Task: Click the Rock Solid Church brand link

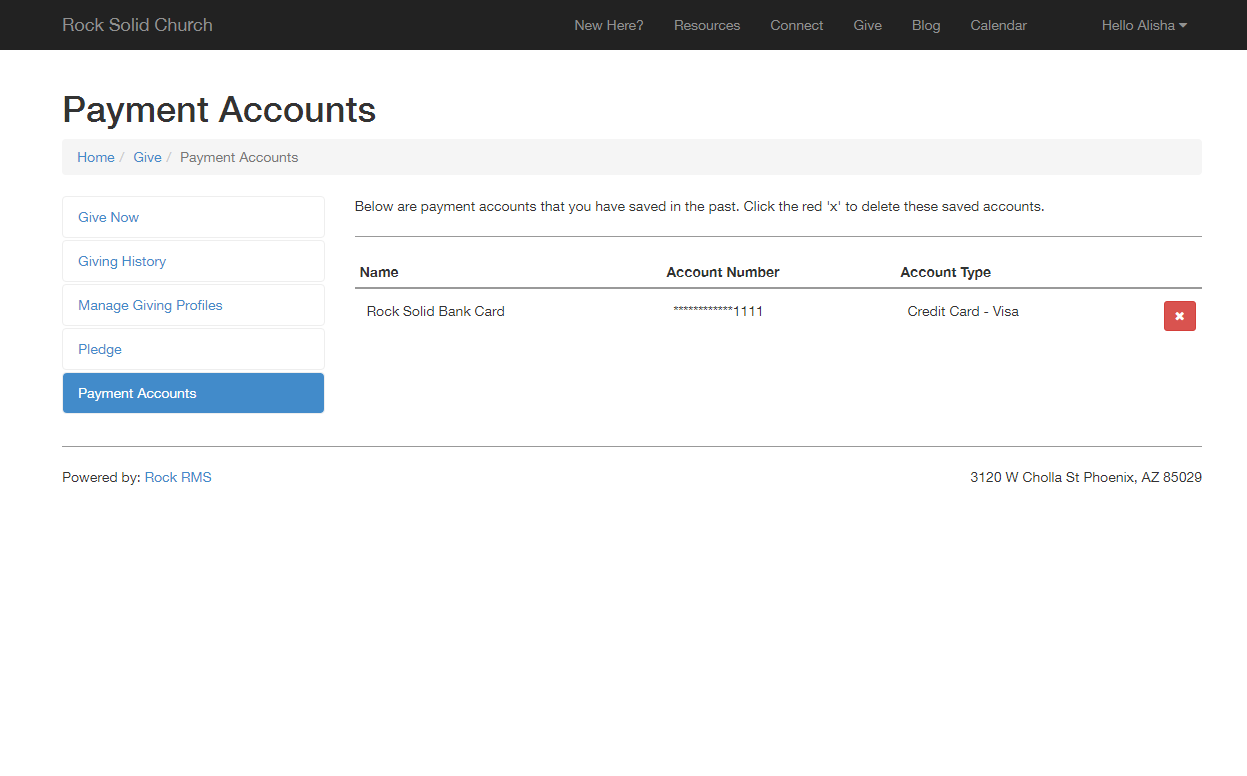Action: pos(137,25)
